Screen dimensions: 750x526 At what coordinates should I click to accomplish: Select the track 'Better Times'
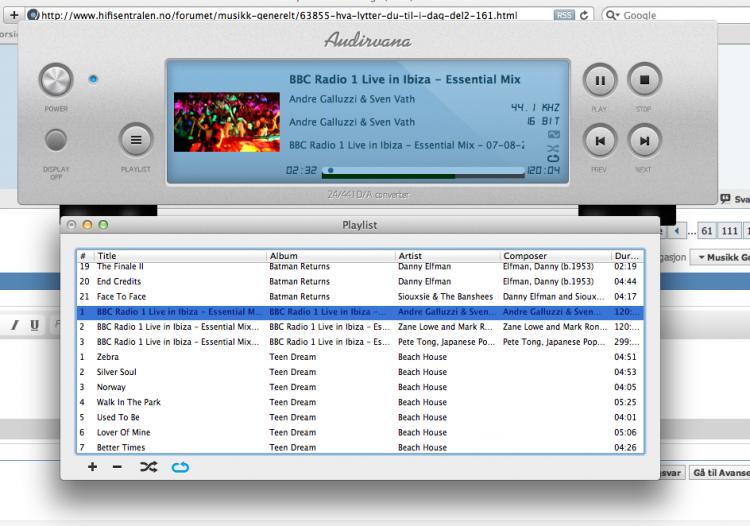click(x=360, y=447)
